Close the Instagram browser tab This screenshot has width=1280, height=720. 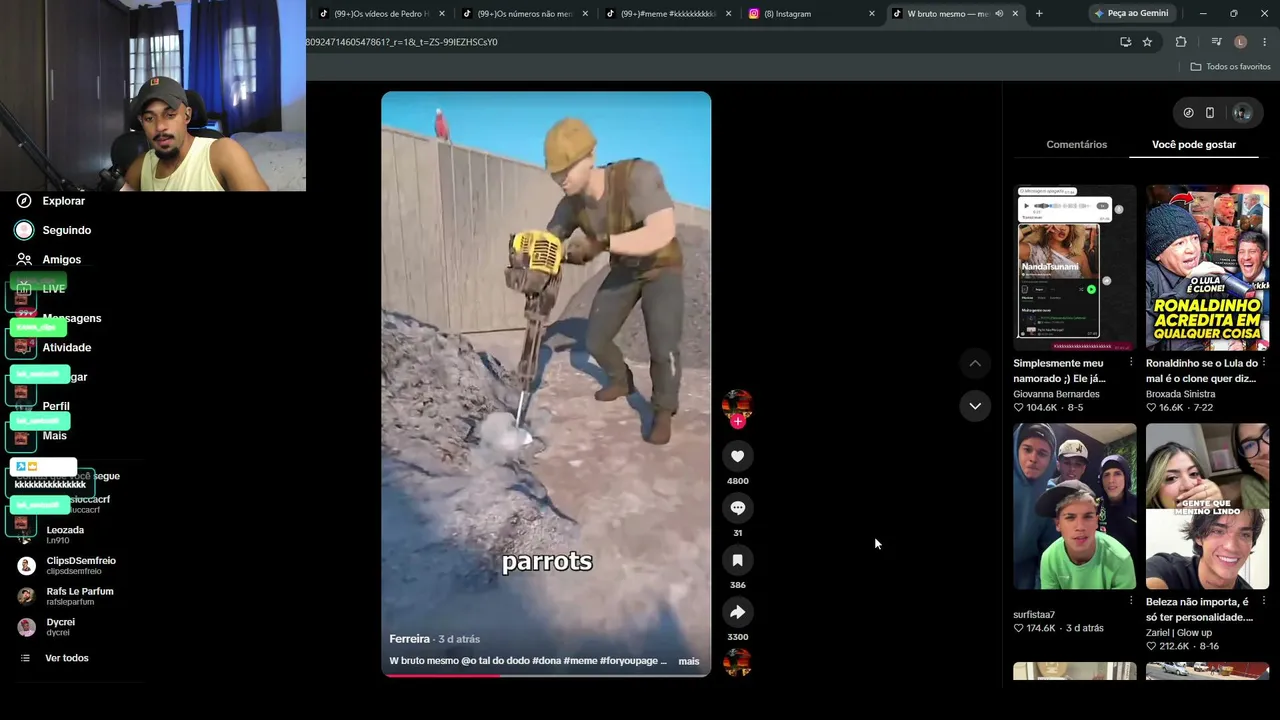[x=872, y=14]
